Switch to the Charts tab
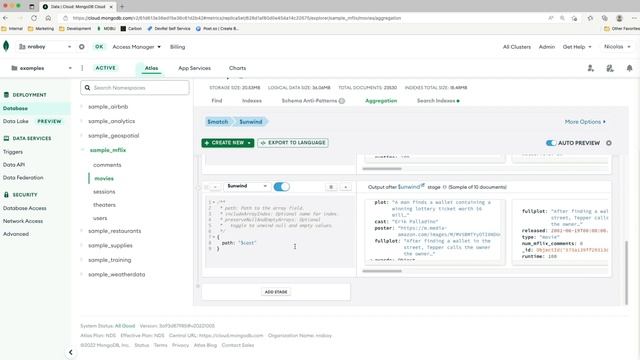Viewport: 640px width, 360px height. (237, 68)
